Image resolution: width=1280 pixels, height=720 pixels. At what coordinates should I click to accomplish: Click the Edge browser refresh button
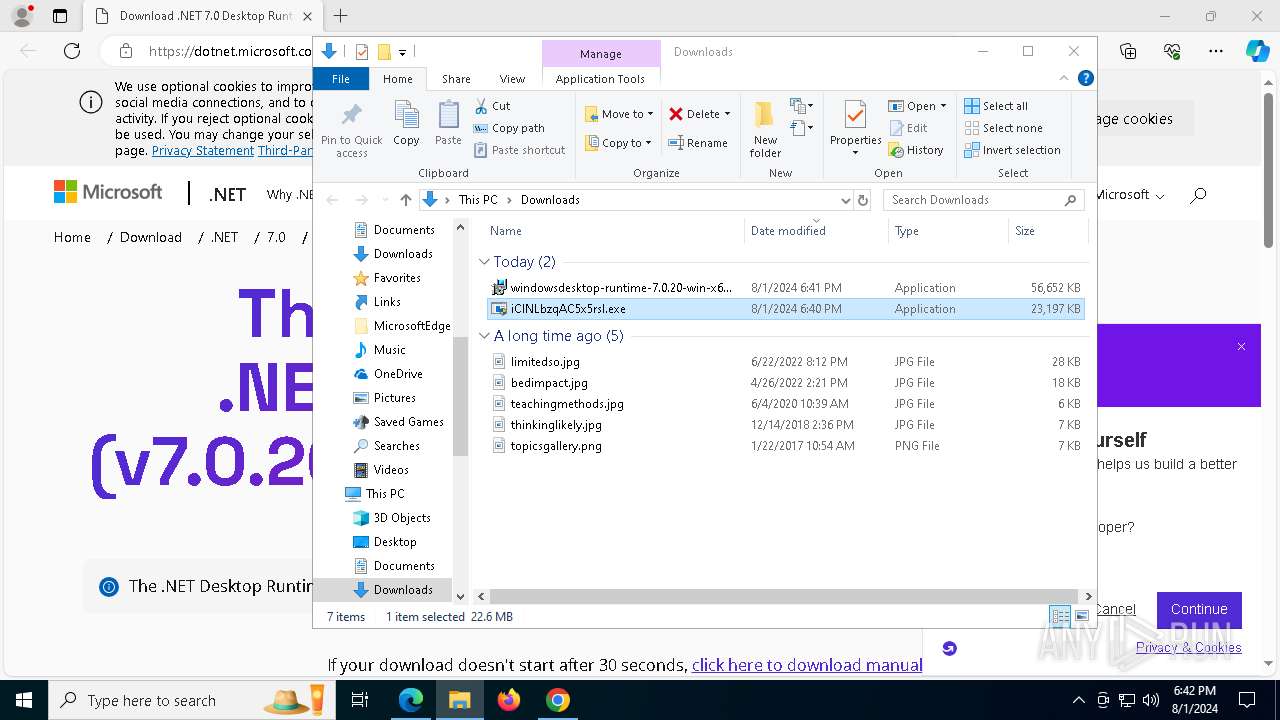71,51
